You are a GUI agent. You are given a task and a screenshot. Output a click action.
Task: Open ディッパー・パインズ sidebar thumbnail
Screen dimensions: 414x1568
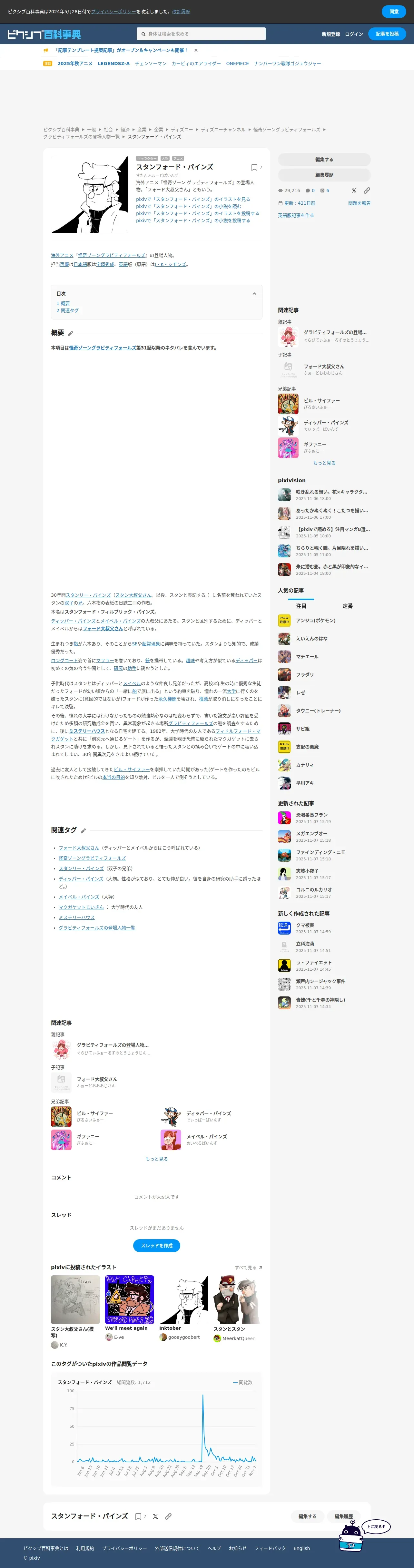pyautogui.click(x=288, y=426)
